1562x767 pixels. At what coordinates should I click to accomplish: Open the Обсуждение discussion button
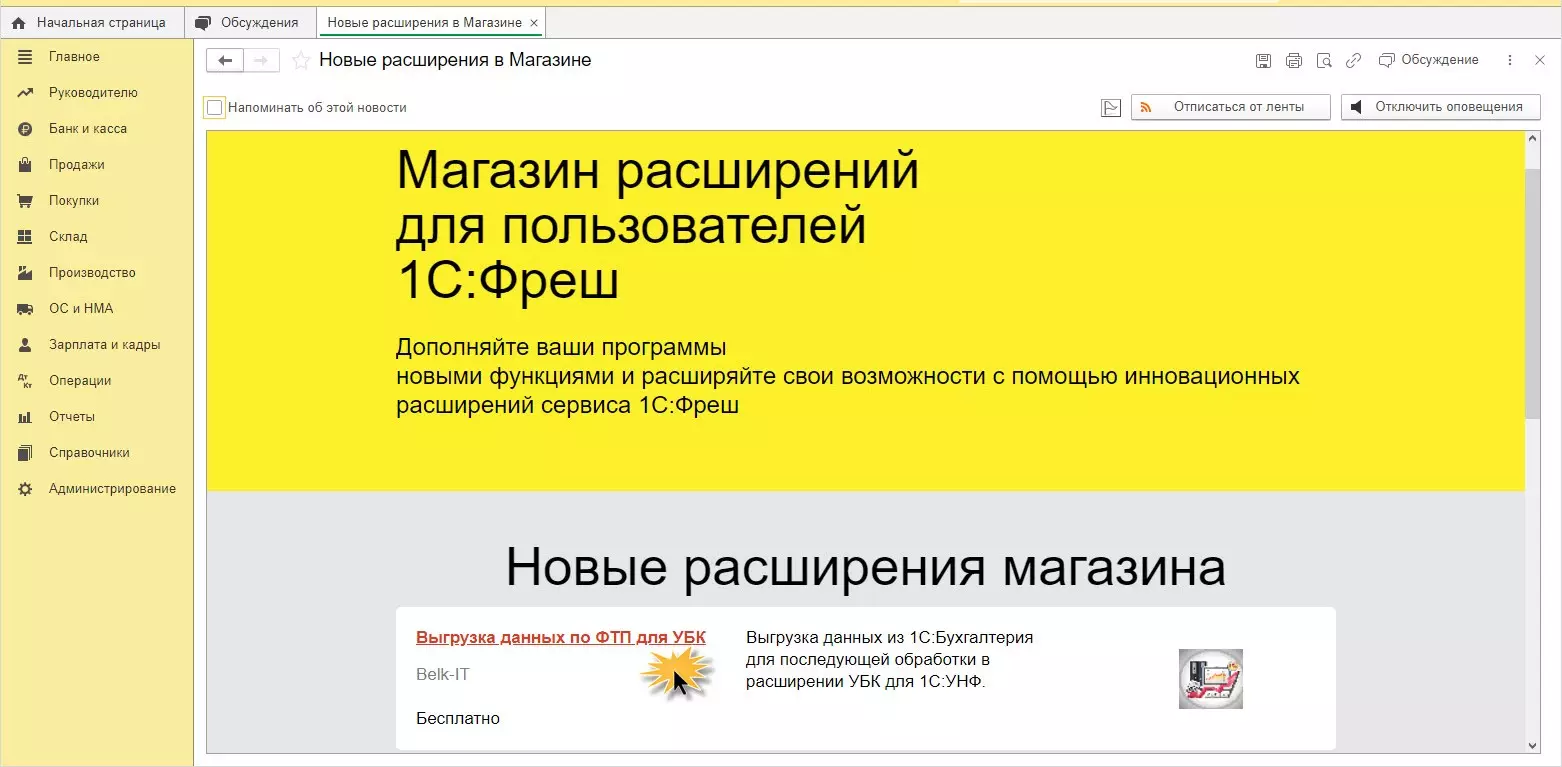click(x=1428, y=60)
